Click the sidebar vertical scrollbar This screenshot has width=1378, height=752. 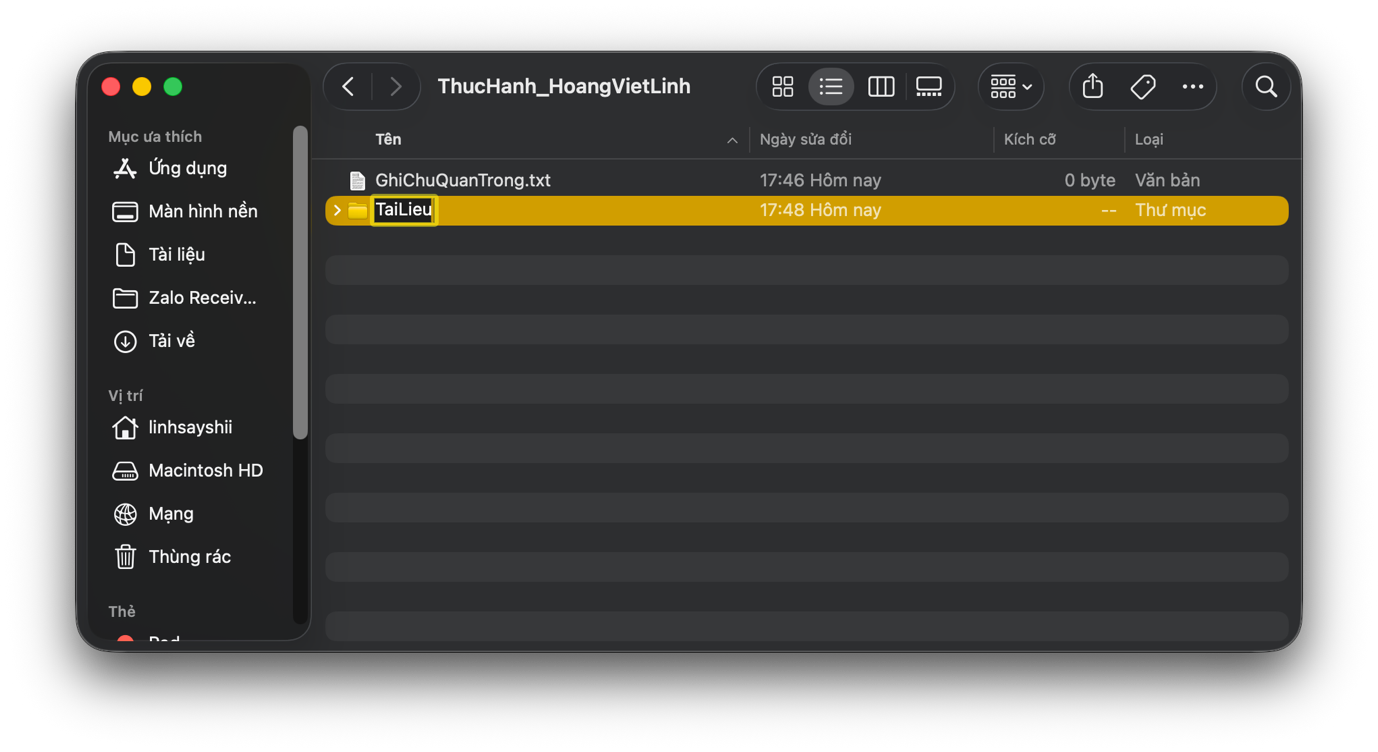300,282
